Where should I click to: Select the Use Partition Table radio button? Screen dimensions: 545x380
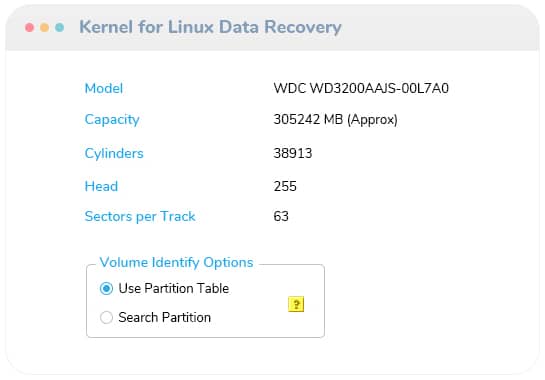click(106, 288)
